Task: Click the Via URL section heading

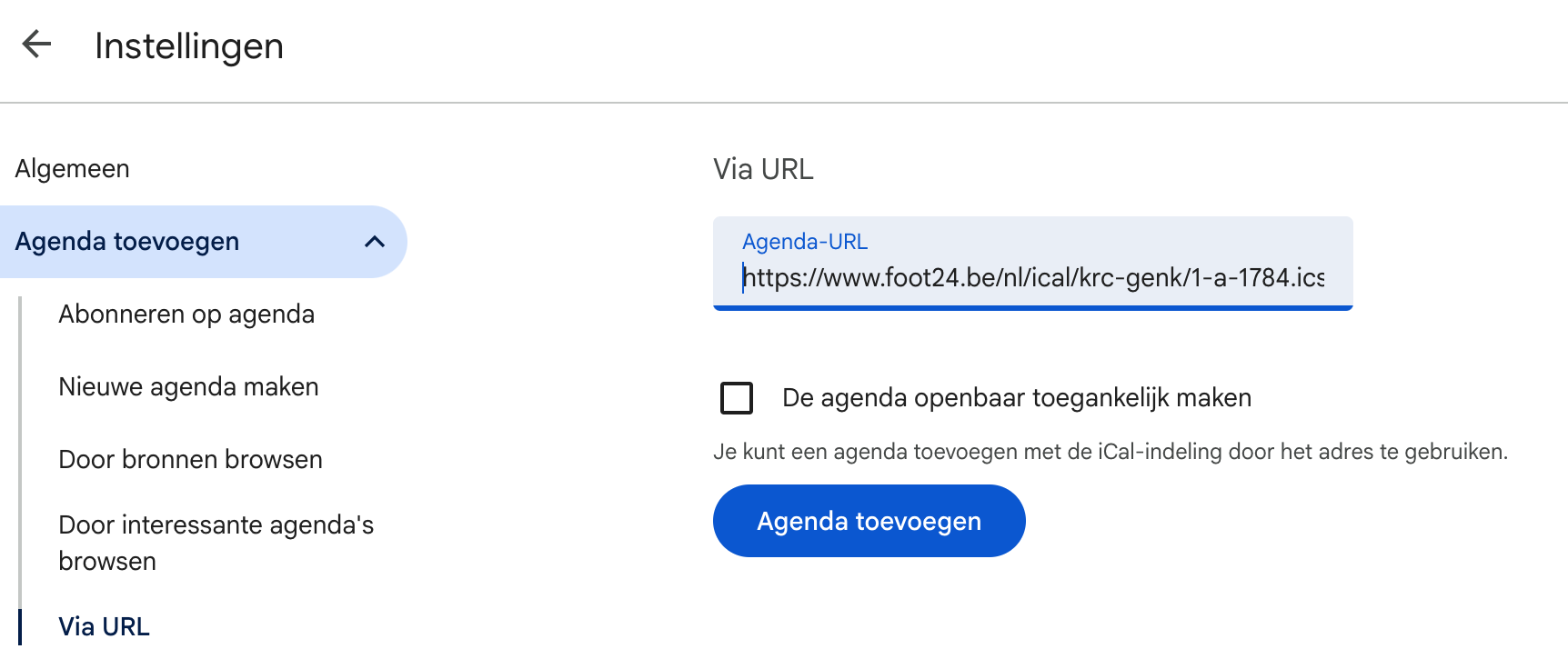Action: tap(763, 170)
